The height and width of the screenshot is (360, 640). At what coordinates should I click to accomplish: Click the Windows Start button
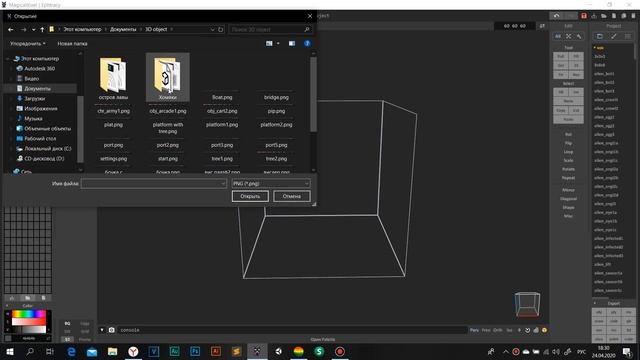[10, 351]
